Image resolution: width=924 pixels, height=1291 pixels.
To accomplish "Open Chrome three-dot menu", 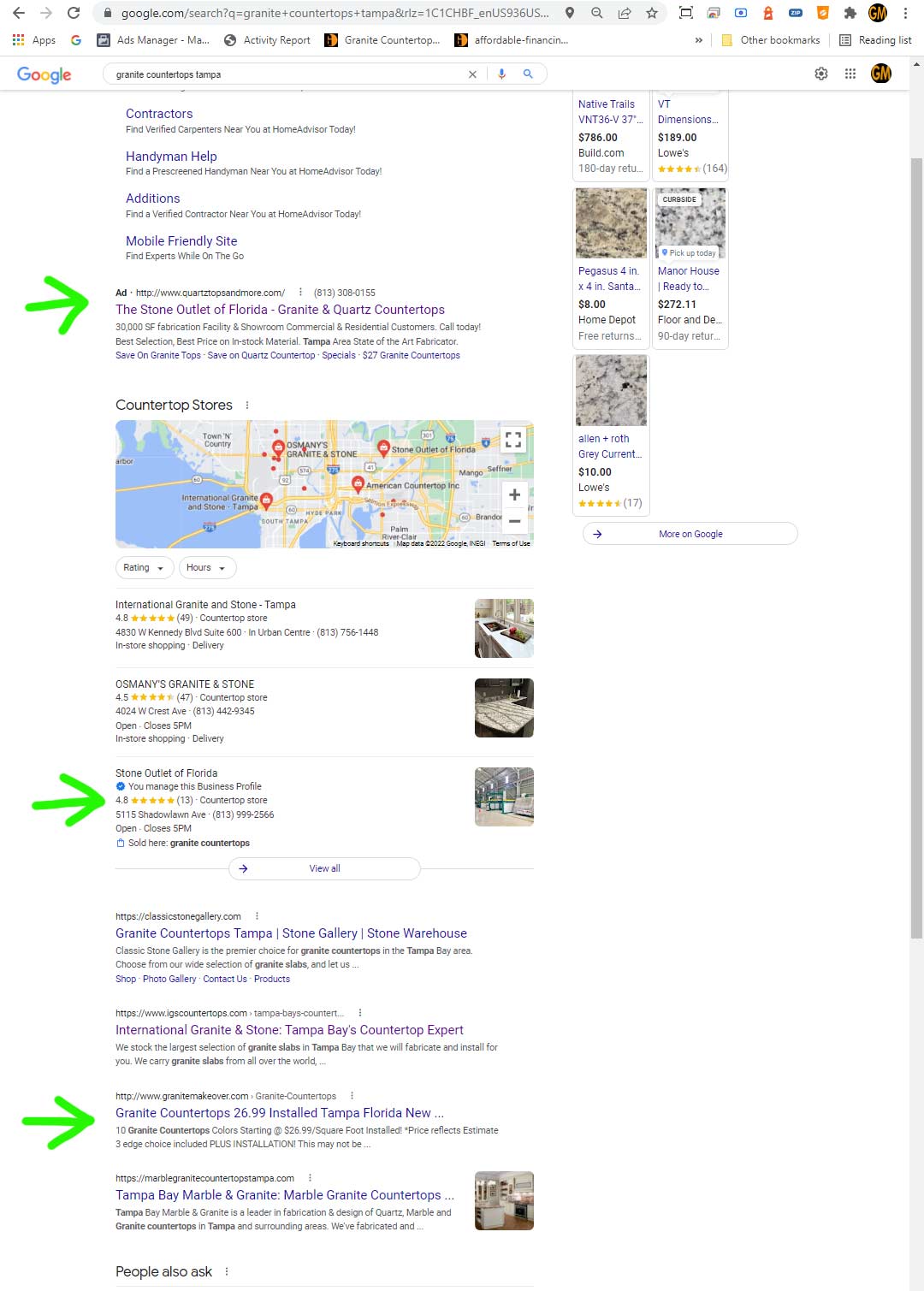I will [905, 13].
